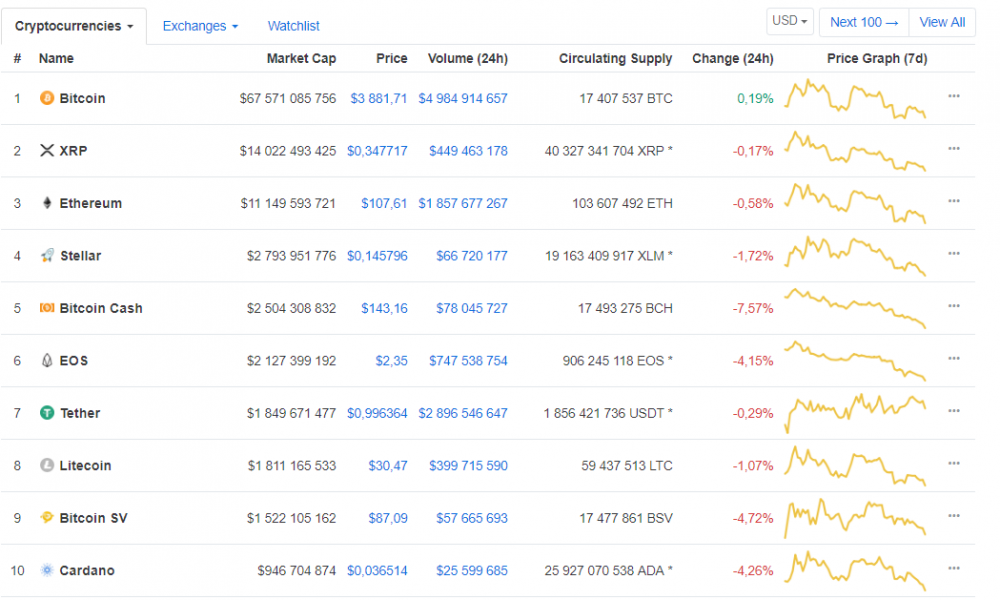The image size is (1000, 600).
Task: Click EOS volume $747 538 754
Action: point(468,361)
